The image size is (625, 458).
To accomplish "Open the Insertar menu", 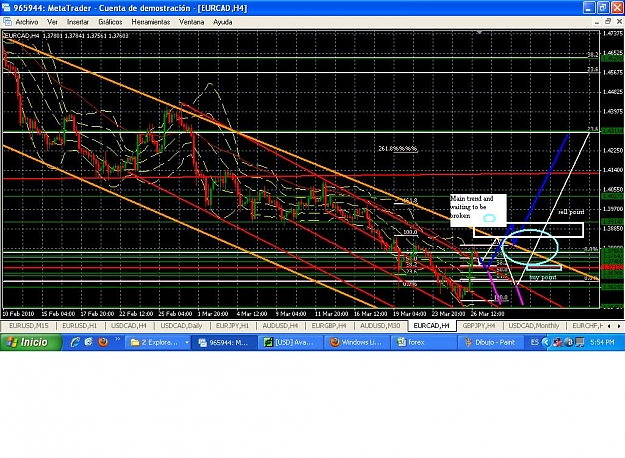I will click(78, 22).
